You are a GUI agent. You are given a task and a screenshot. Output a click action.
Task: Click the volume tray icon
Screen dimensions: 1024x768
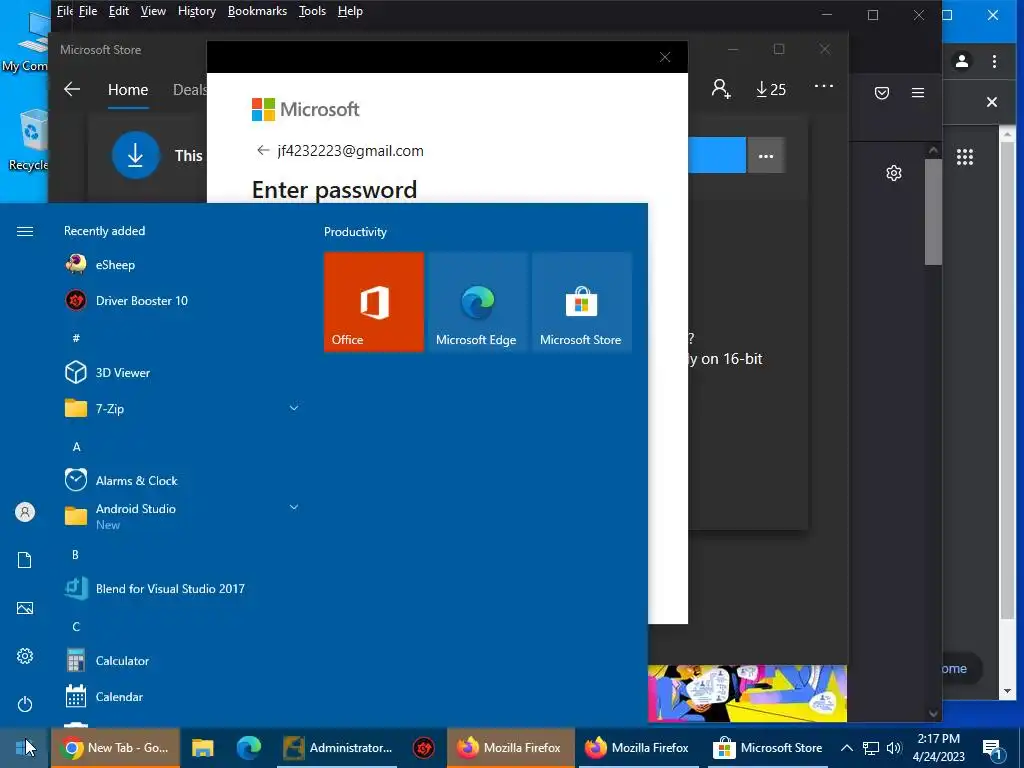click(x=894, y=748)
